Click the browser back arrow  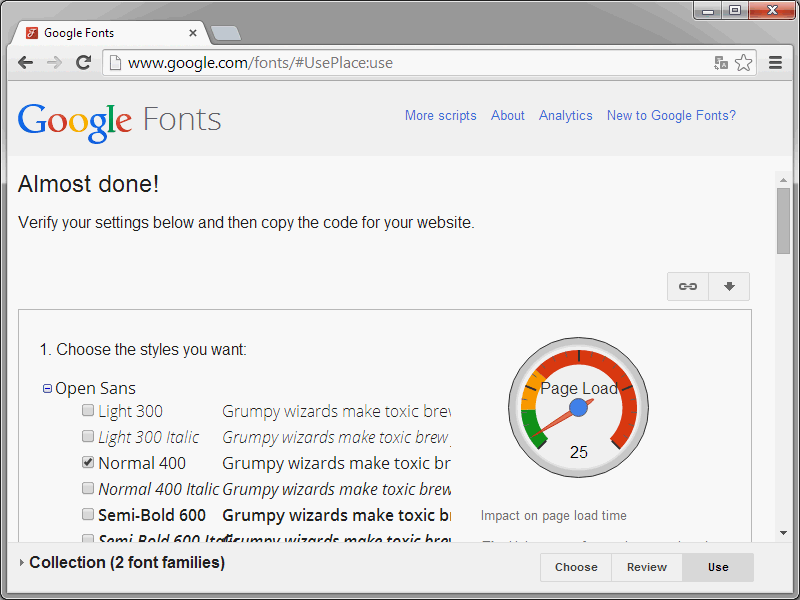(26, 63)
